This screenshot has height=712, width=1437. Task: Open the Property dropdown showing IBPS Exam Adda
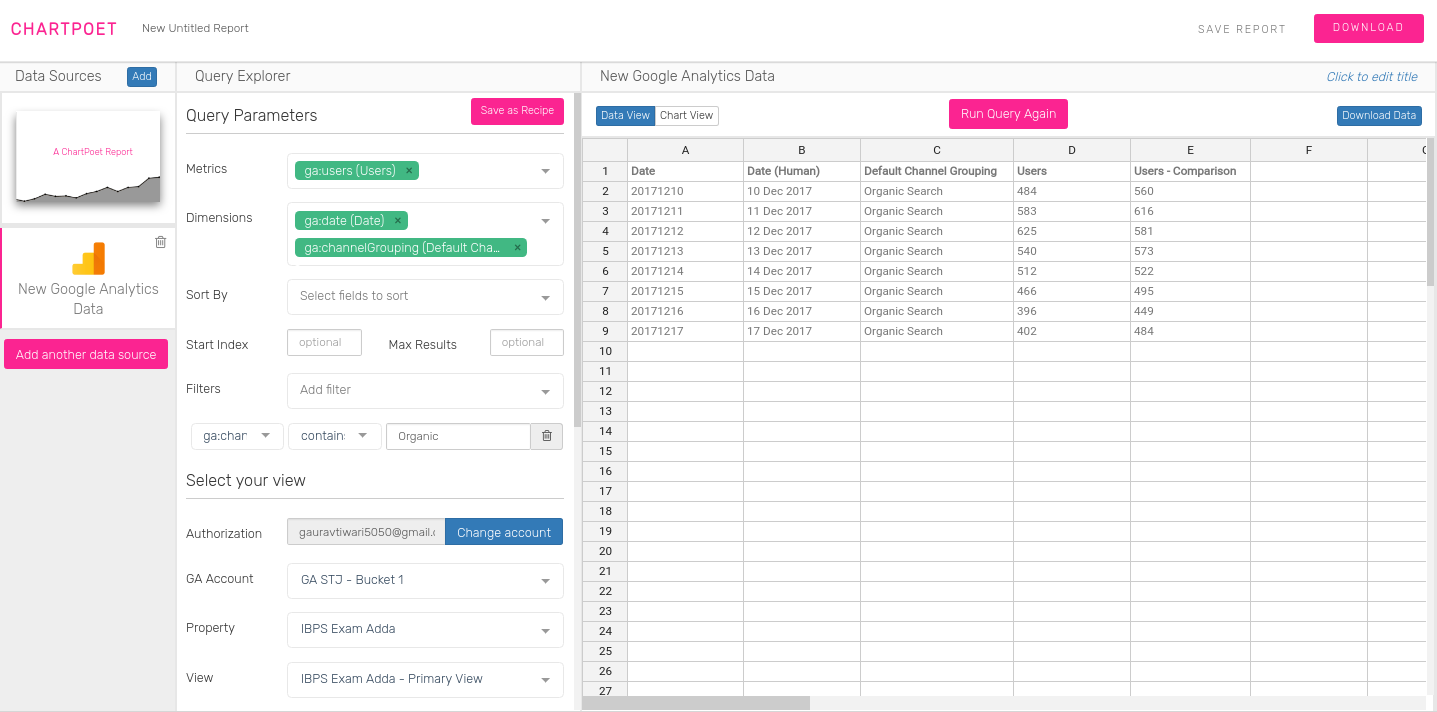[x=425, y=630]
